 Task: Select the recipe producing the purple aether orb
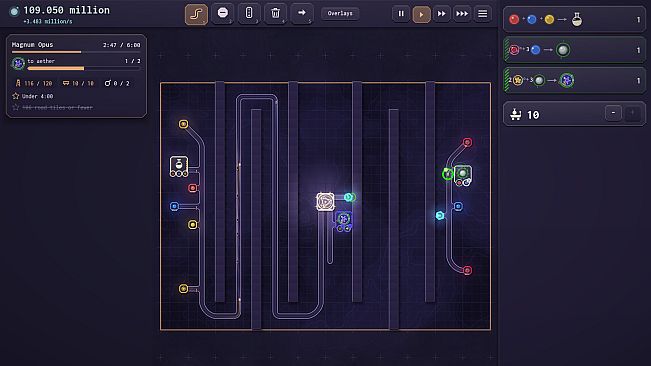pyautogui.click(x=574, y=80)
